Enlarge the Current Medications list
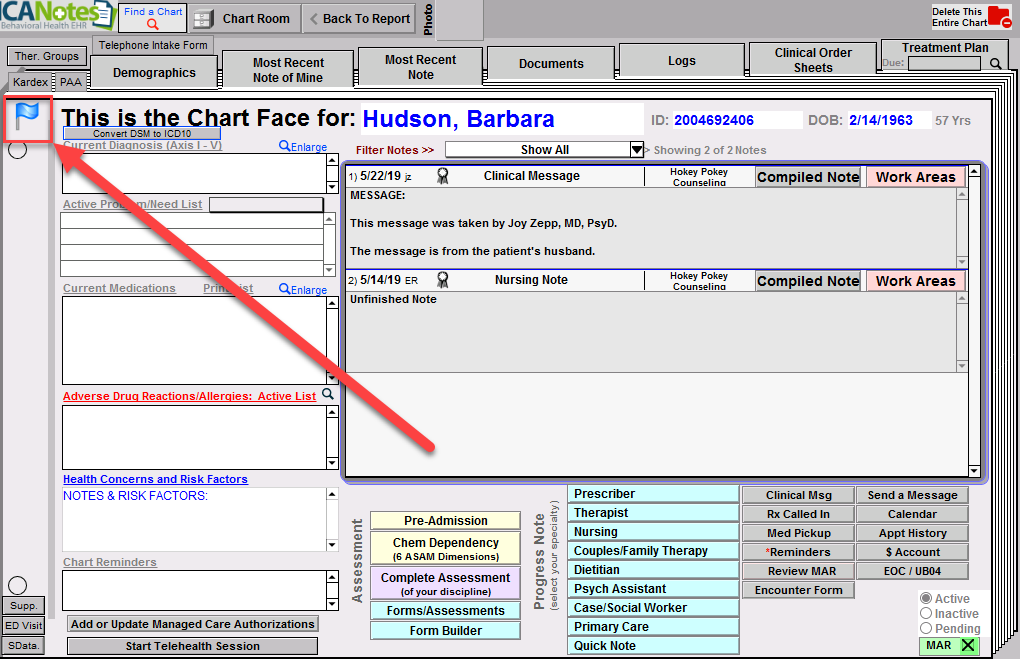This screenshot has height=660, width=1020. click(x=303, y=290)
